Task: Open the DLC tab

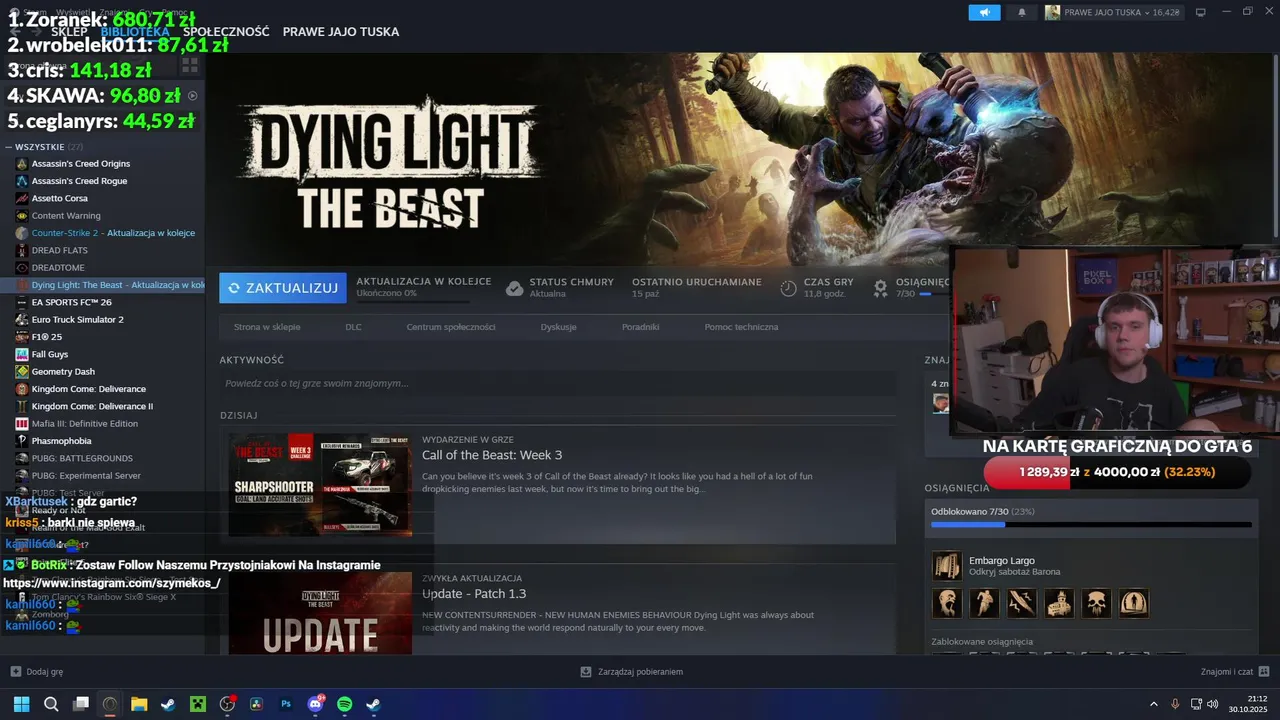Action: click(354, 327)
